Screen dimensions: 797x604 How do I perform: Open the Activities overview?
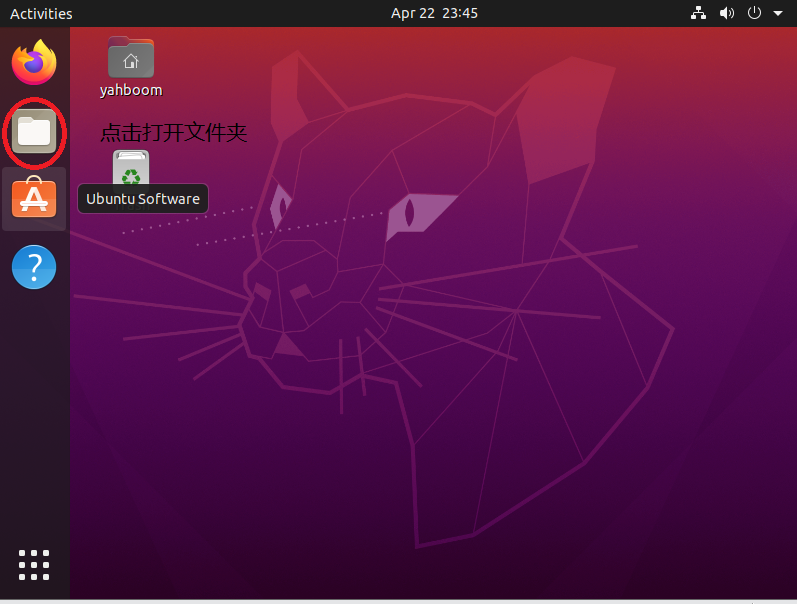tap(41, 13)
